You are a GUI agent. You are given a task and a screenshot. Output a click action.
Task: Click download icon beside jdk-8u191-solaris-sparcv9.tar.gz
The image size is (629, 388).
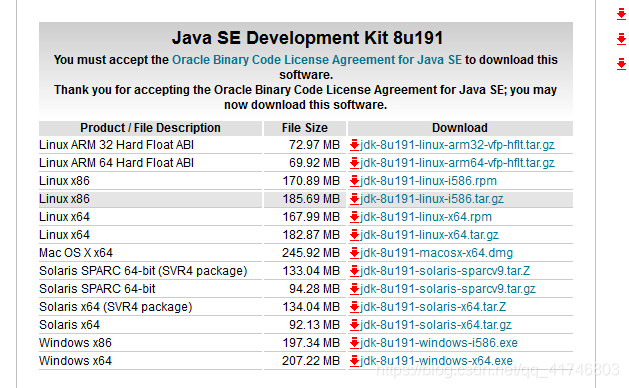point(354,289)
